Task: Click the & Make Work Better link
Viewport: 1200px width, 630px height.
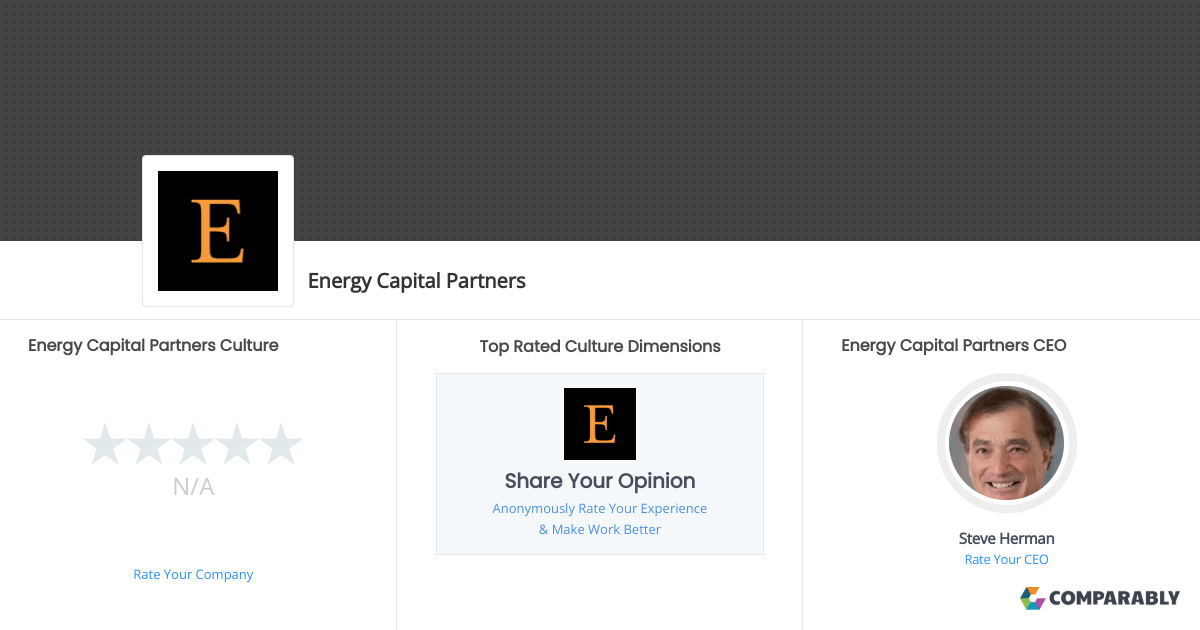Action: 599,529
